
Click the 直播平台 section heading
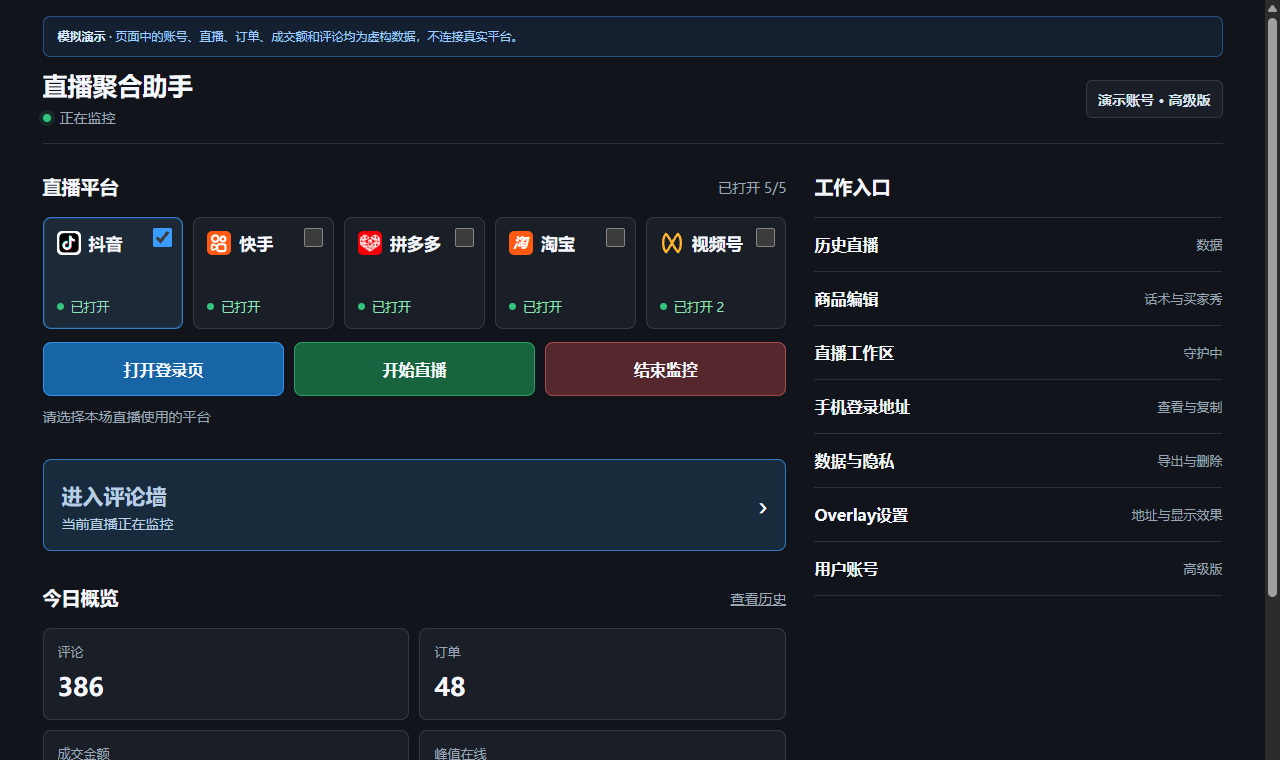(x=80, y=188)
